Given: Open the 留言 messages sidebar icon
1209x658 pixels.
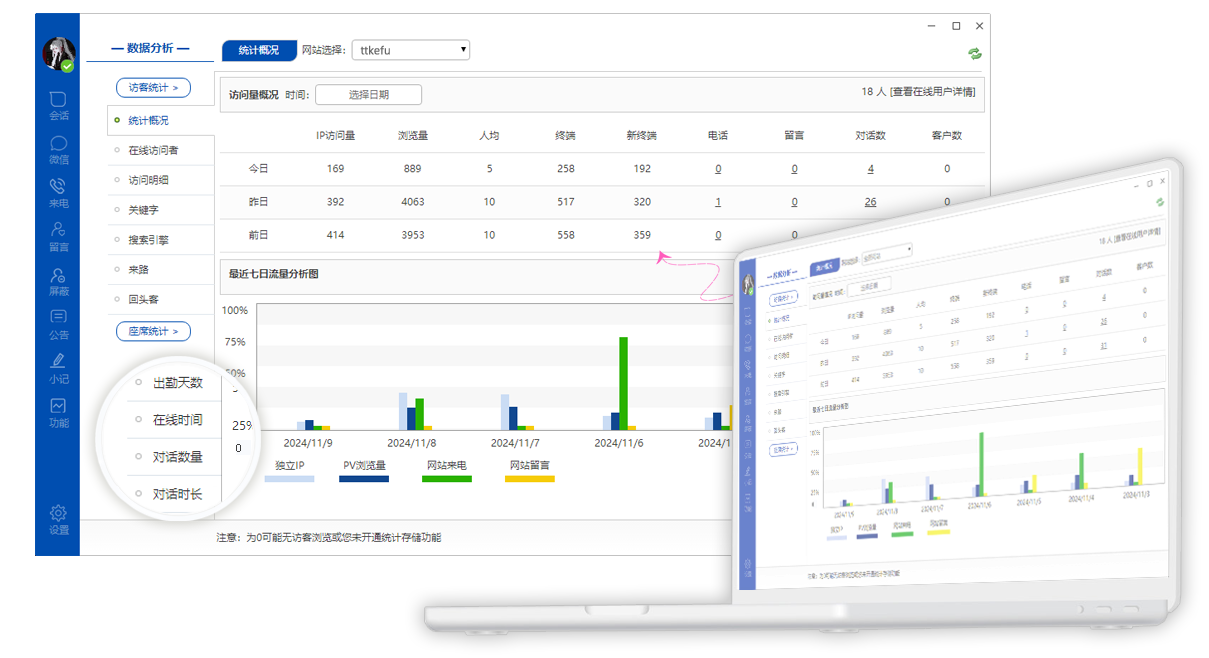Looking at the screenshot, I should 58,236.
